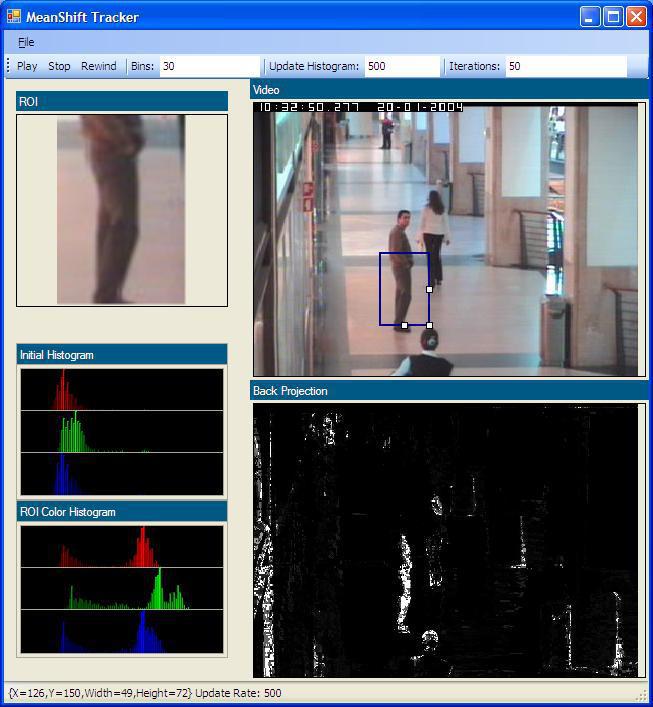Click the 'ROI' panel header

[122, 101]
